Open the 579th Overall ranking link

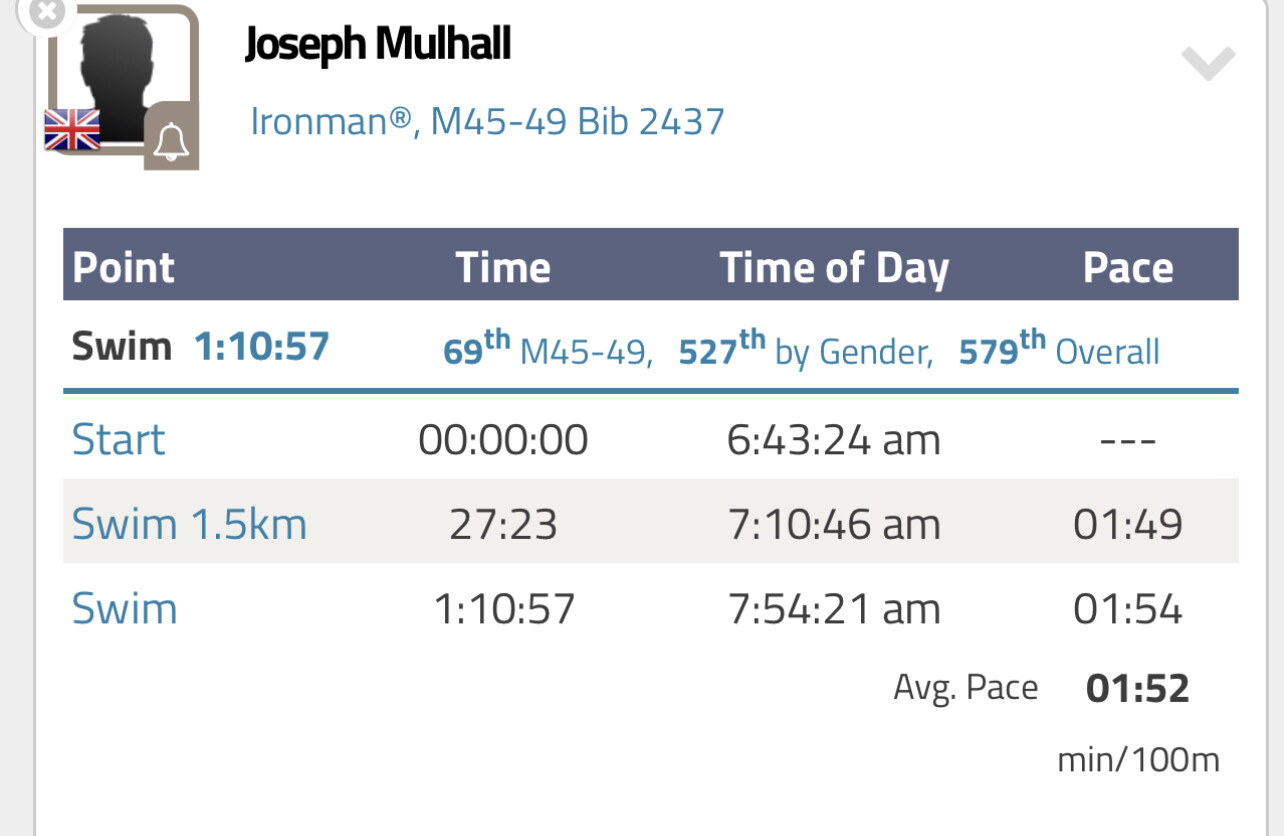click(1059, 350)
